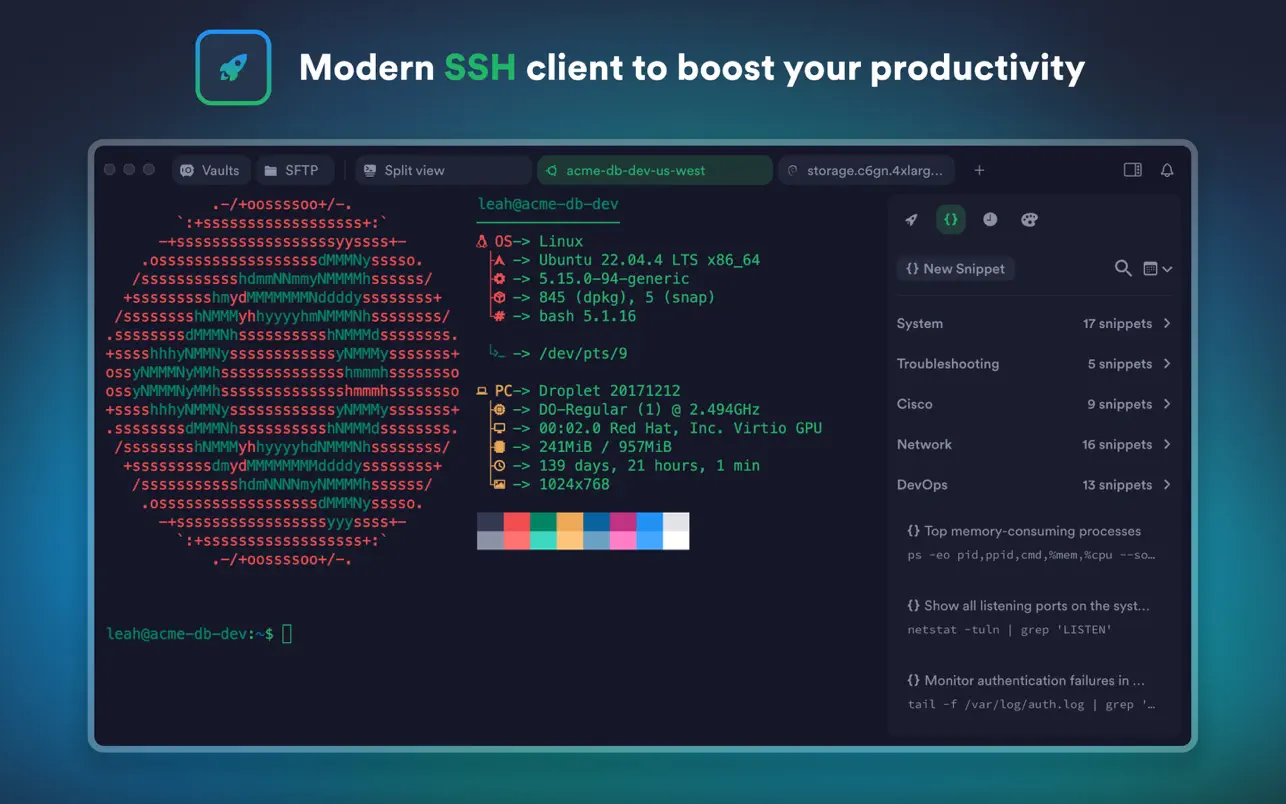This screenshot has height=804, width=1286.
Task: Click the snippet search magnifier icon
Action: coord(1123,268)
